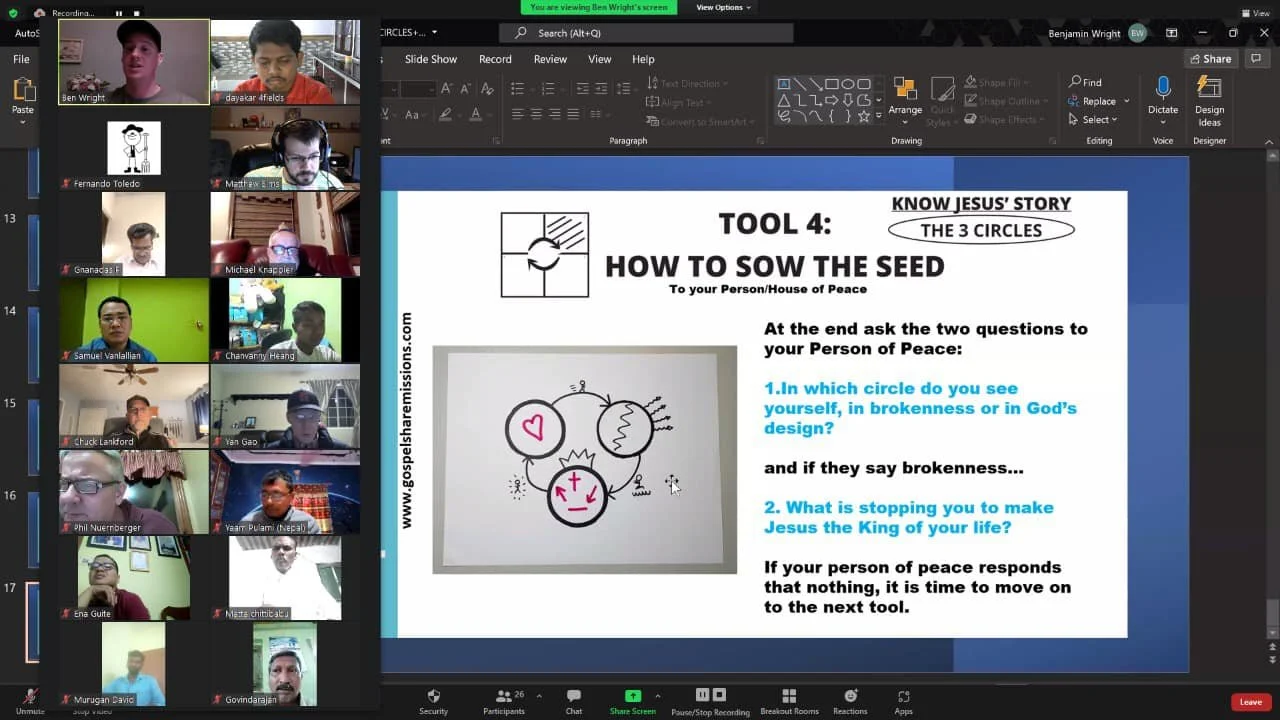Open the Zoom Participants panel

coord(504,701)
